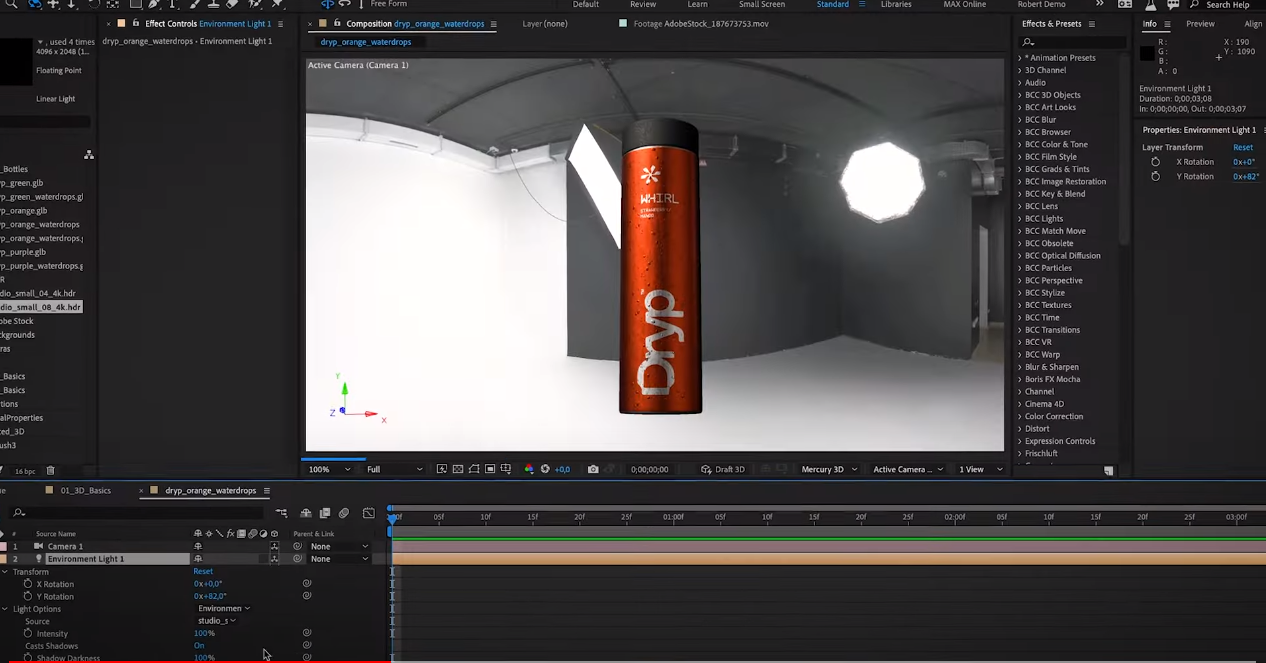Toggle stopwatch for X Rotation in timeline
1266x663 pixels.
point(28,584)
